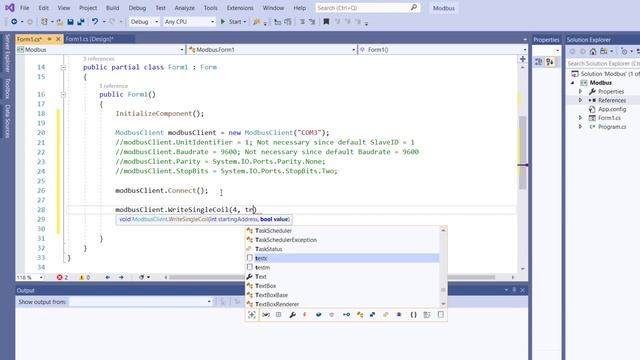Viewport: 640px width, 360px height.
Task: Open the Build menu
Action: 113,8
